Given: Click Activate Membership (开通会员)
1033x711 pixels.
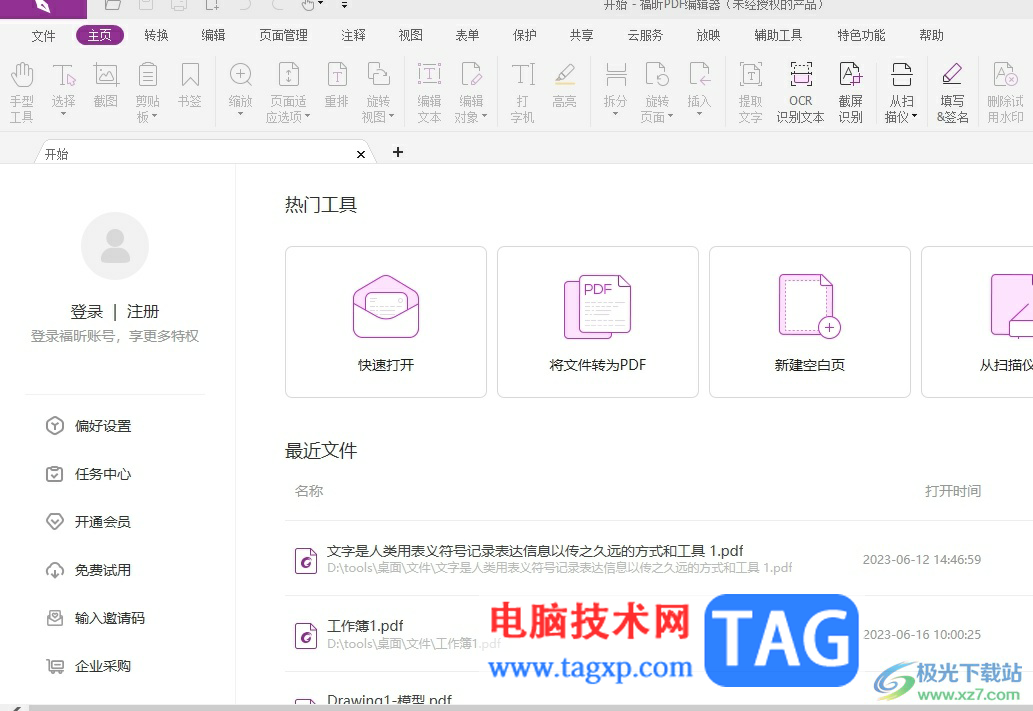Looking at the screenshot, I should pos(88,523).
